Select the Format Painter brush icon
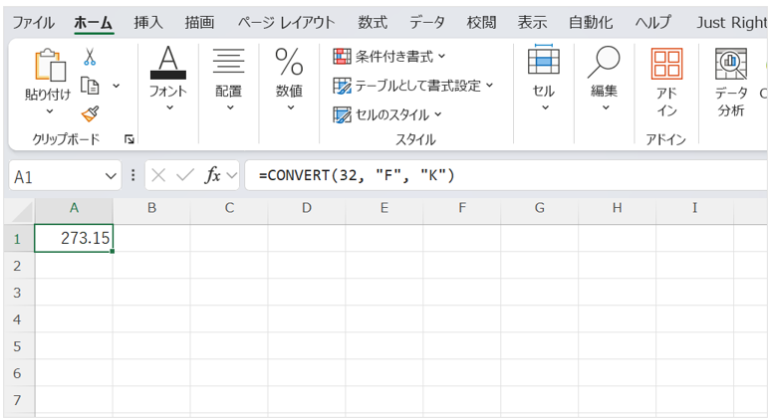 [90, 114]
